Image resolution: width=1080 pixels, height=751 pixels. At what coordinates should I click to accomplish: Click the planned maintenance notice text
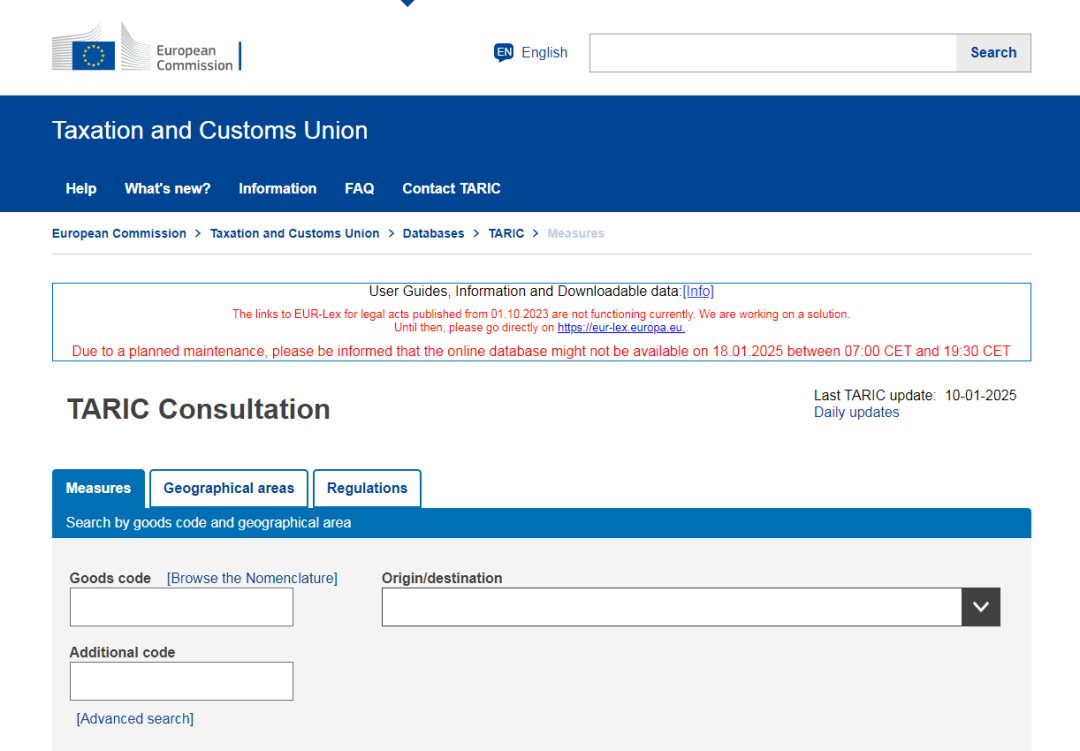point(541,351)
